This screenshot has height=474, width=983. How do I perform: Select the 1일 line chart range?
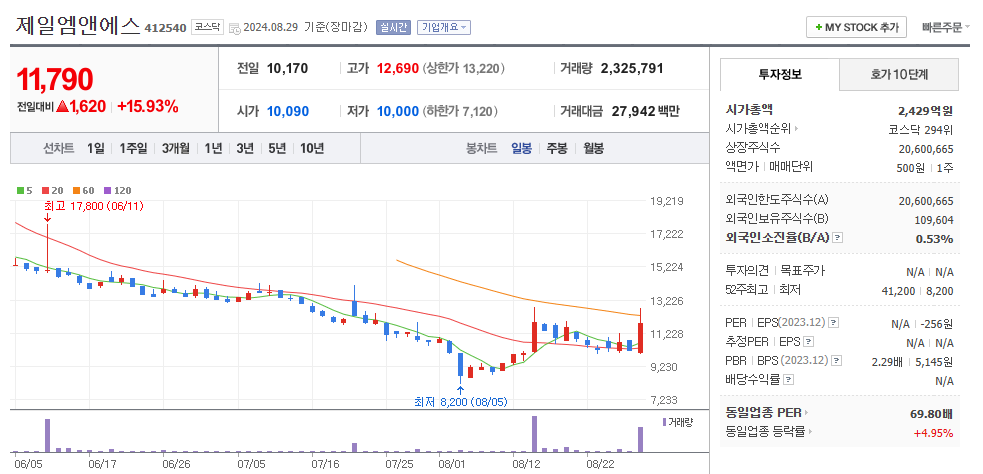(96, 149)
